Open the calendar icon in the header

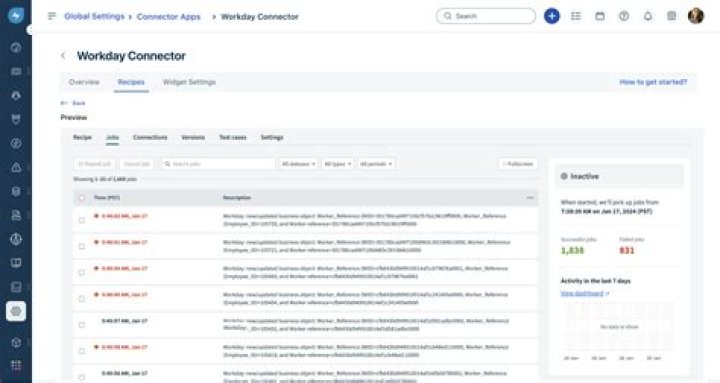pyautogui.click(x=600, y=16)
